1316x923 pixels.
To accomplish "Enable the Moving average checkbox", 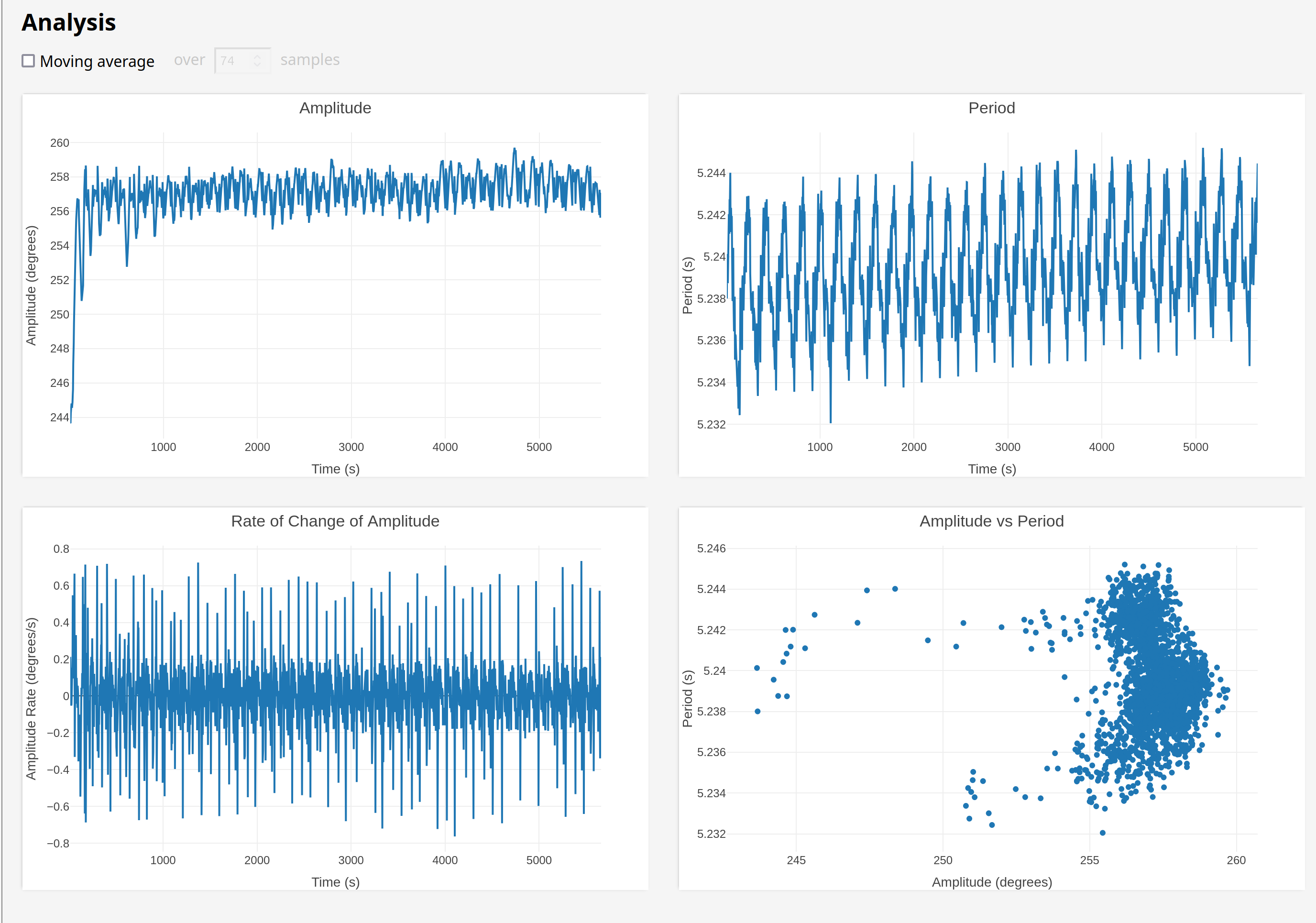I will [x=28, y=61].
